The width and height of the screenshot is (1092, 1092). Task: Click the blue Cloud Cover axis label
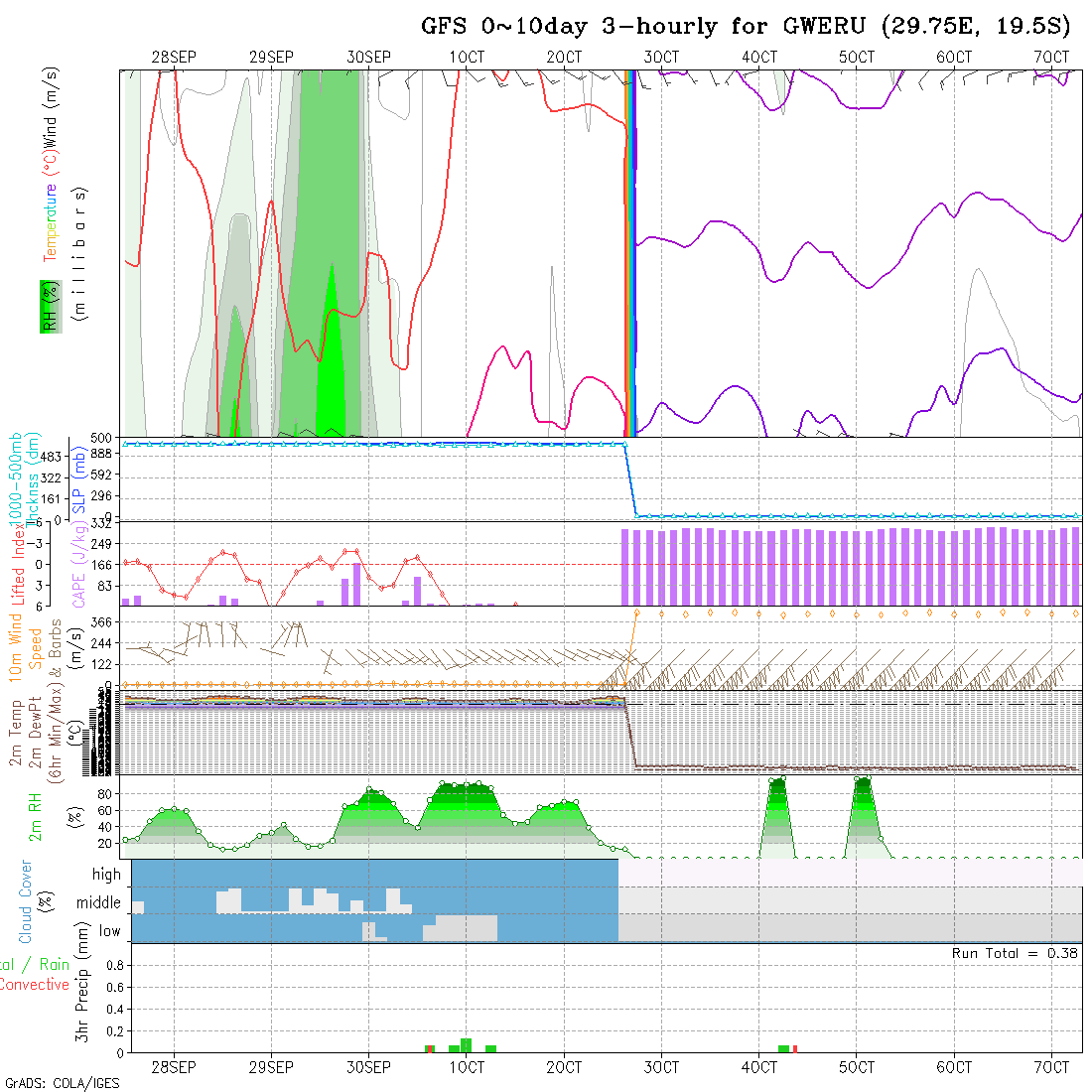(27, 901)
